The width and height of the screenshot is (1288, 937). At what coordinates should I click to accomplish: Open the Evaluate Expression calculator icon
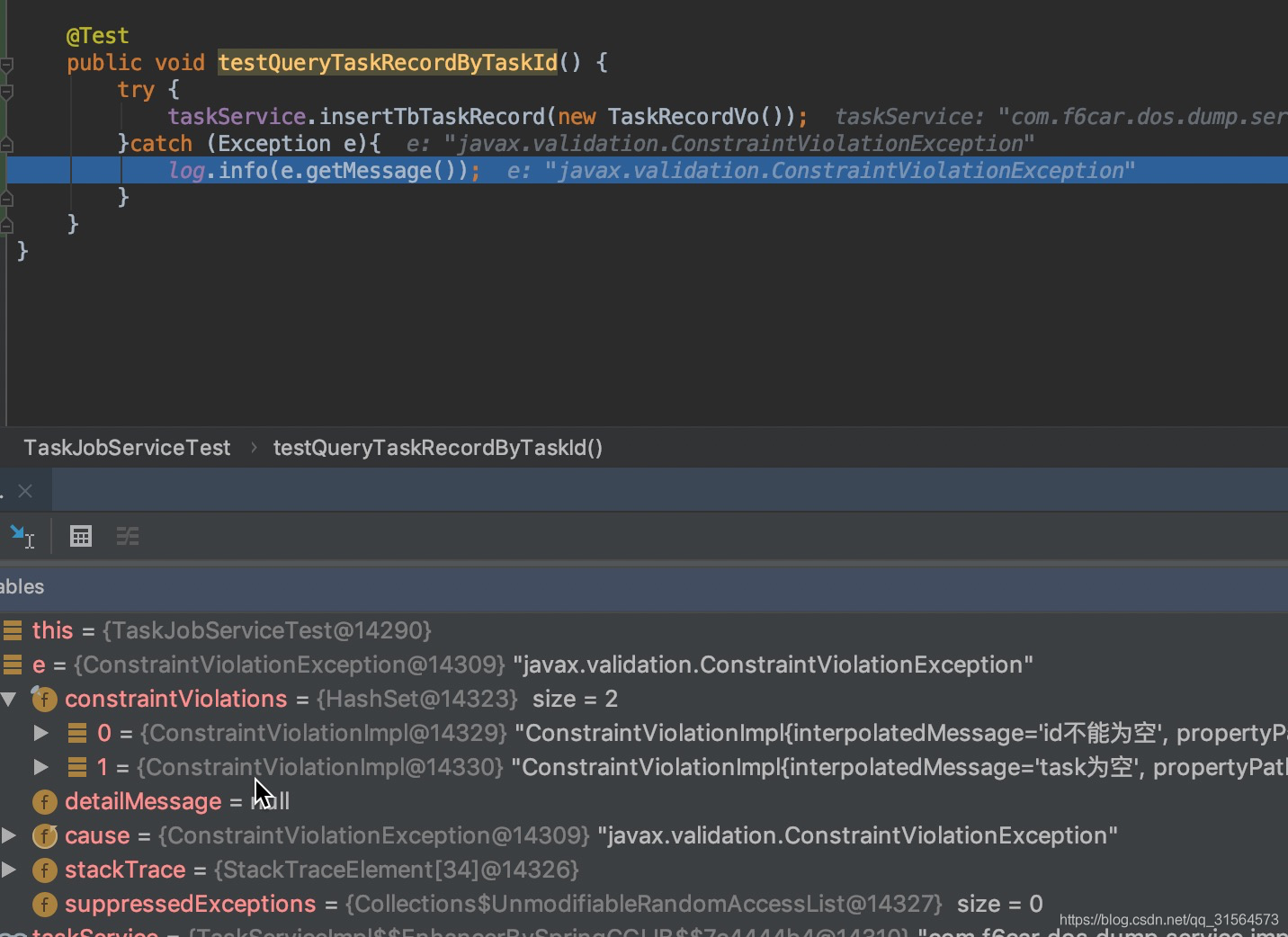coord(81,536)
